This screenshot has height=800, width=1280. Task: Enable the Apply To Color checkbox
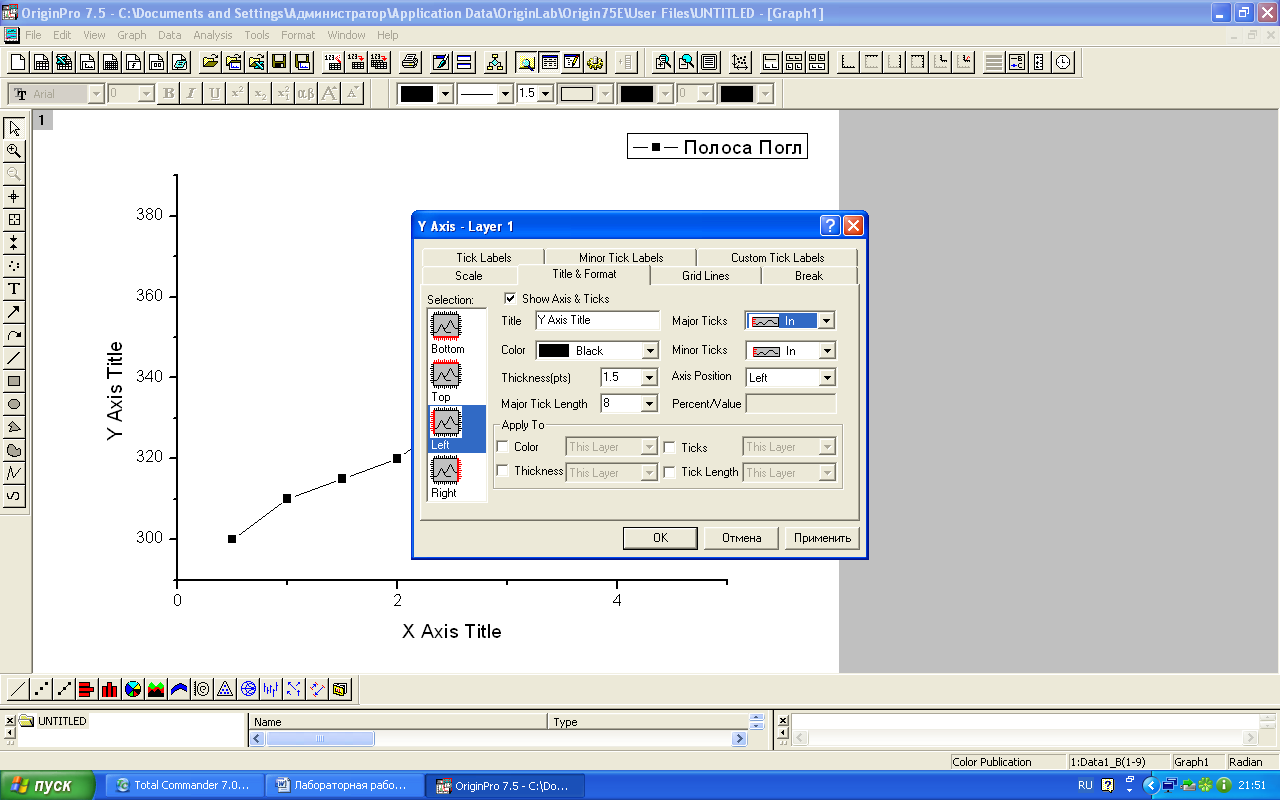pyautogui.click(x=503, y=447)
